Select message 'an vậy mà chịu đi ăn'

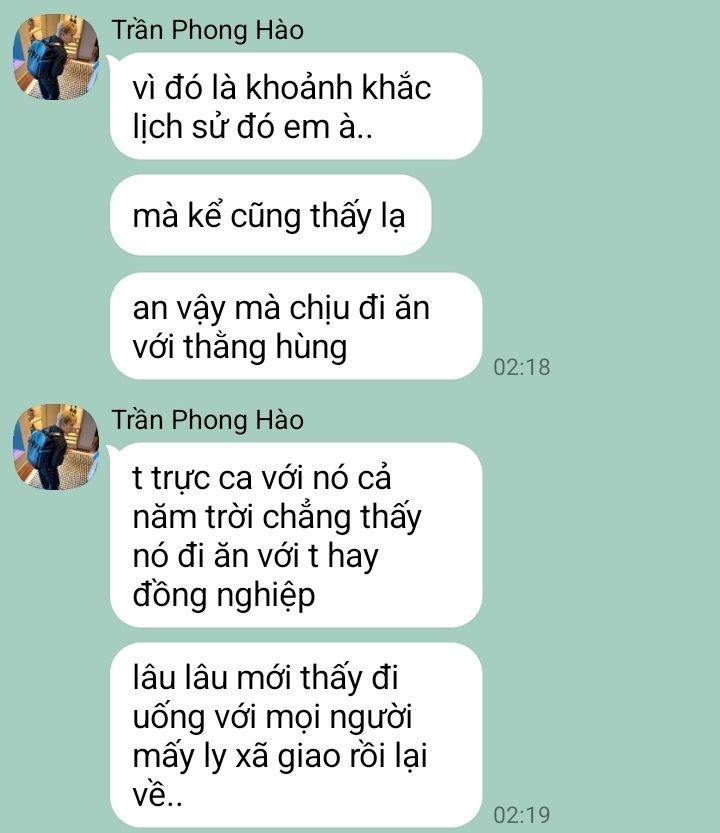296,326
